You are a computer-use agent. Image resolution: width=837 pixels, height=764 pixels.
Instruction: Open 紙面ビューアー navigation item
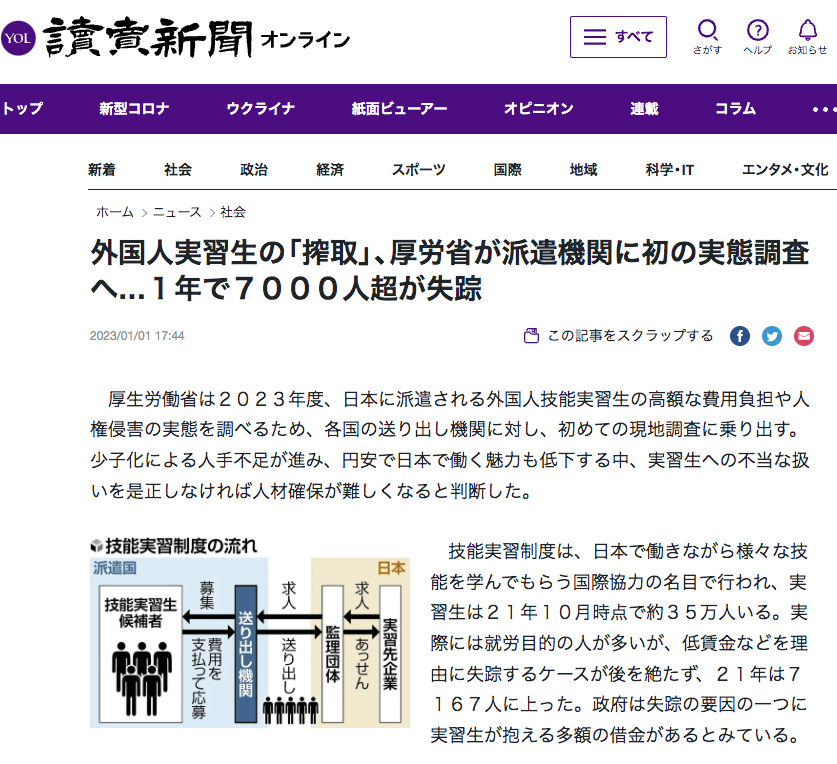[x=399, y=109]
